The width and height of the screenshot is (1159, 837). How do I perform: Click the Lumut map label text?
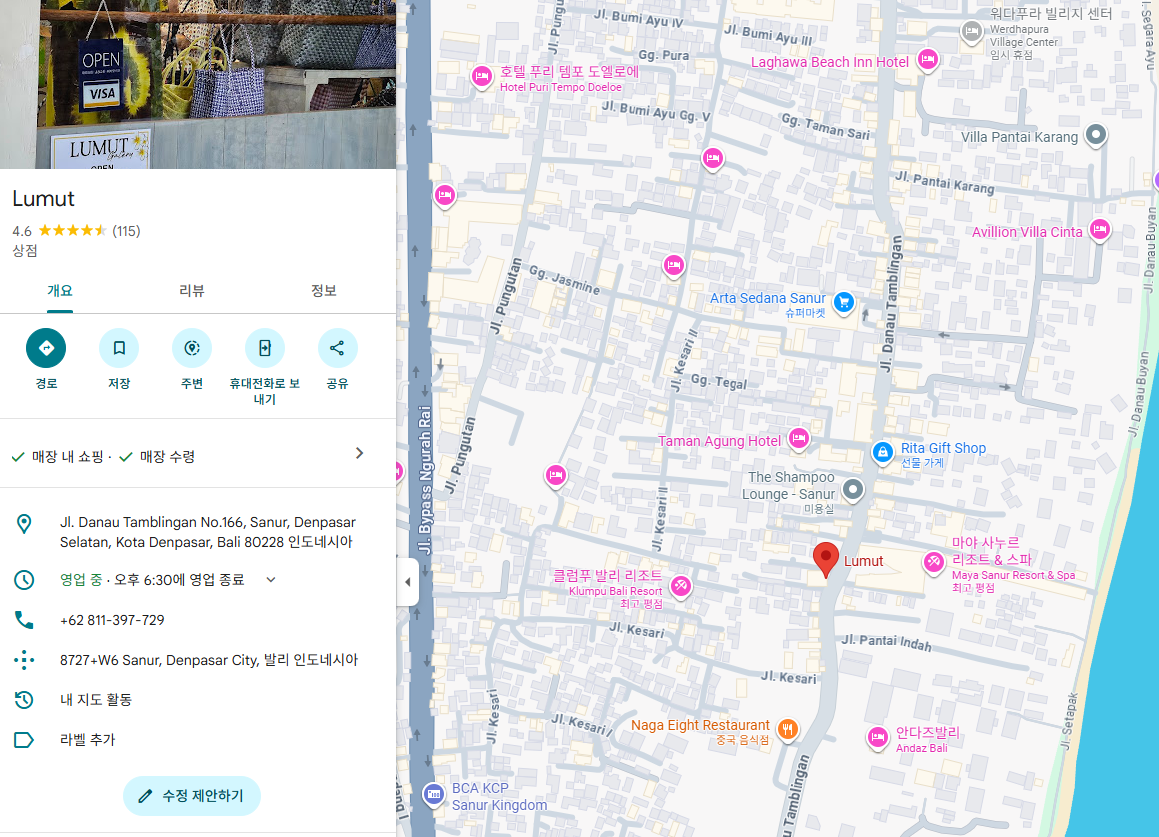(863, 561)
